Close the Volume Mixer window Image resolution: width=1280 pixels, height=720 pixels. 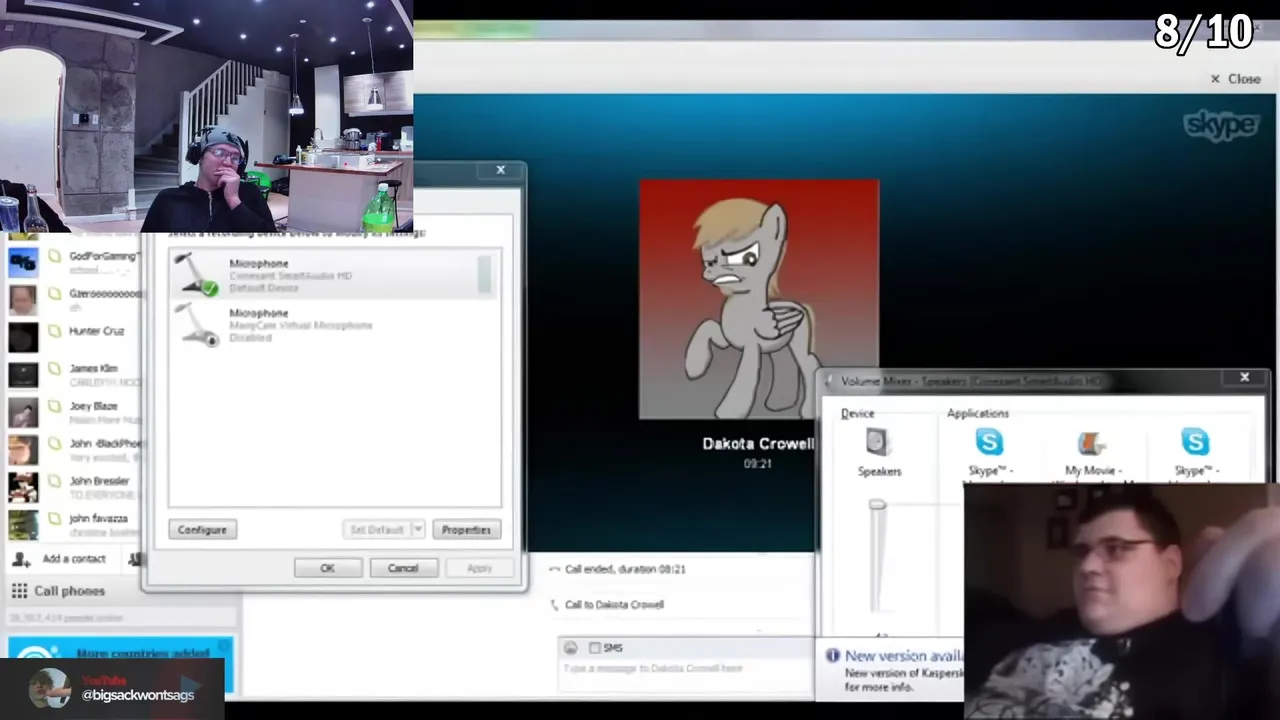pos(1245,377)
